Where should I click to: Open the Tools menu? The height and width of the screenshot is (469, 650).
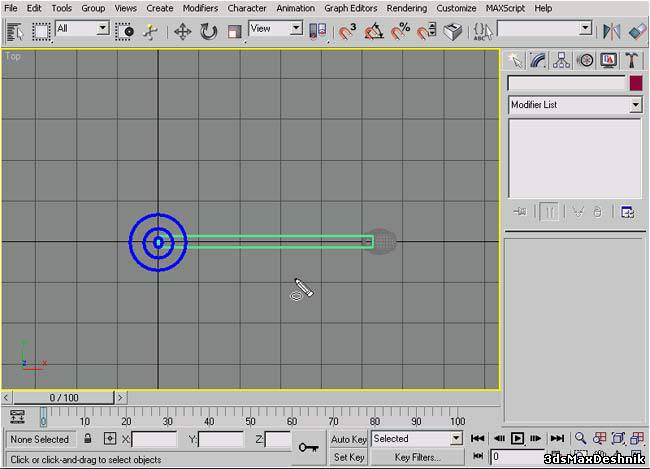(61, 8)
